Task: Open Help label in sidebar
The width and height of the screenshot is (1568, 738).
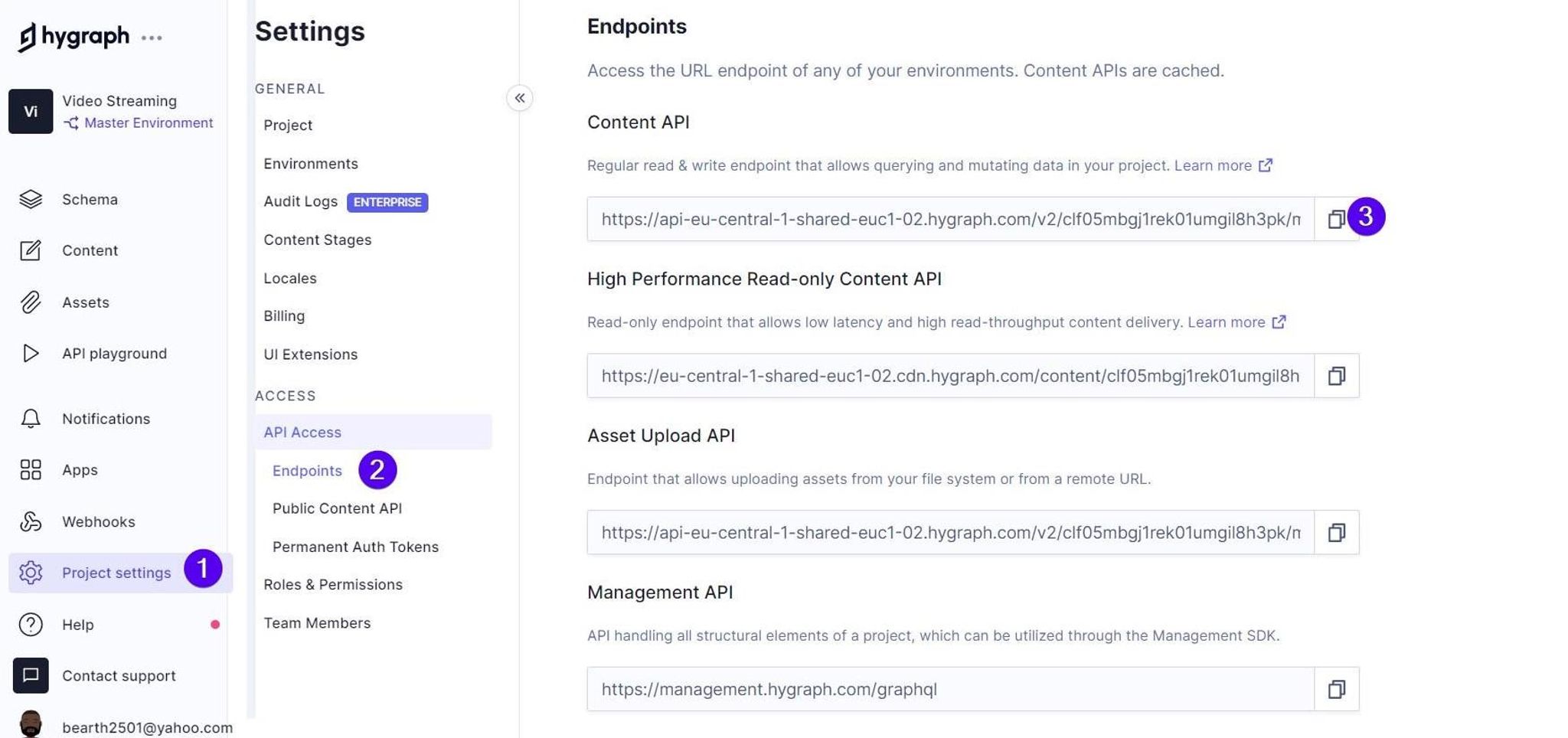Action: [x=77, y=625]
